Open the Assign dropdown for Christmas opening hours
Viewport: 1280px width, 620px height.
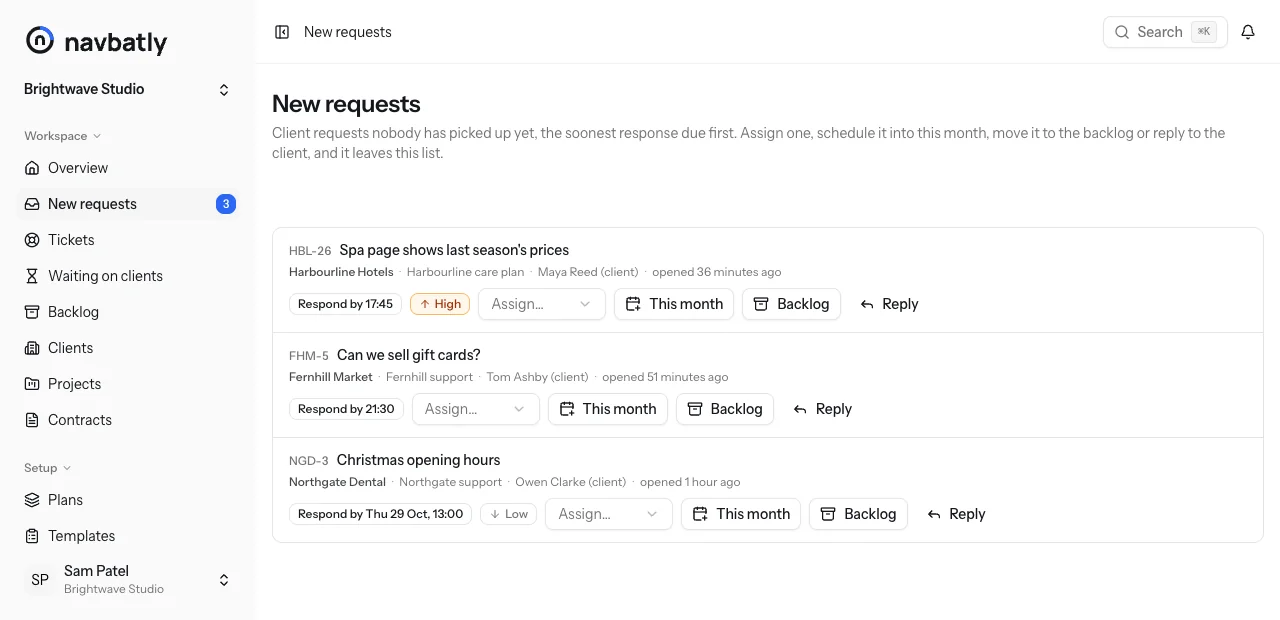tap(609, 514)
